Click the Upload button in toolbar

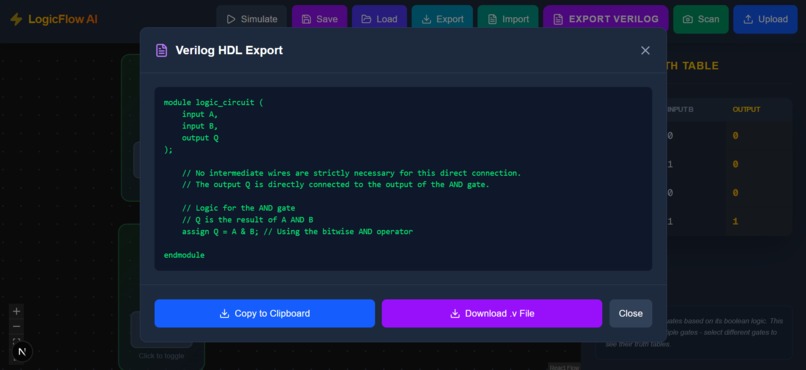pos(765,19)
